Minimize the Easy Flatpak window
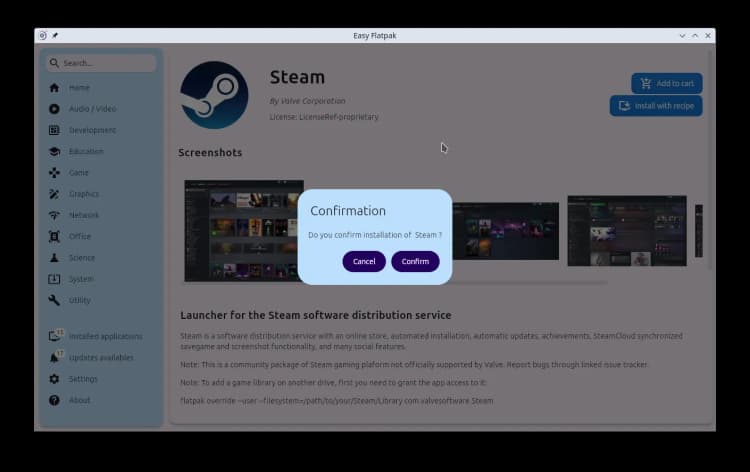The height and width of the screenshot is (472, 750). click(x=682, y=35)
